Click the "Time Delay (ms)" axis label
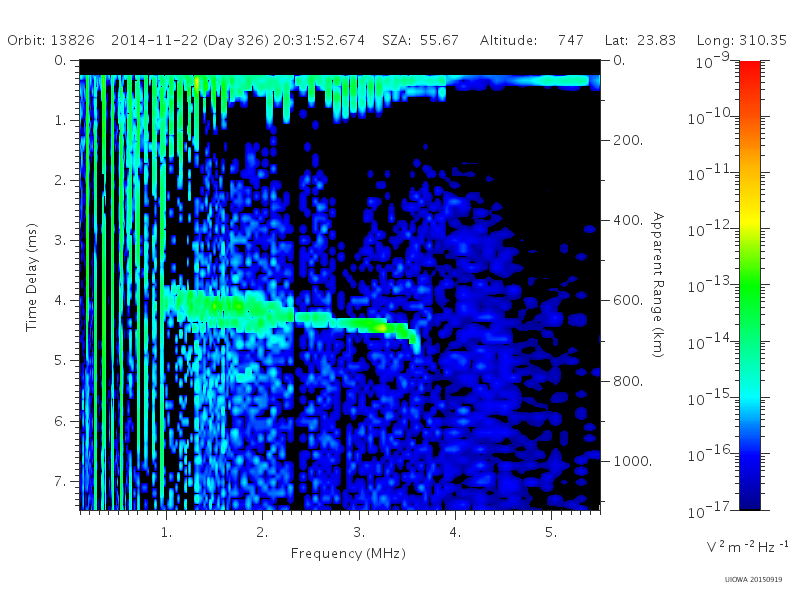Viewport: 800px width, 600px height. point(32,277)
